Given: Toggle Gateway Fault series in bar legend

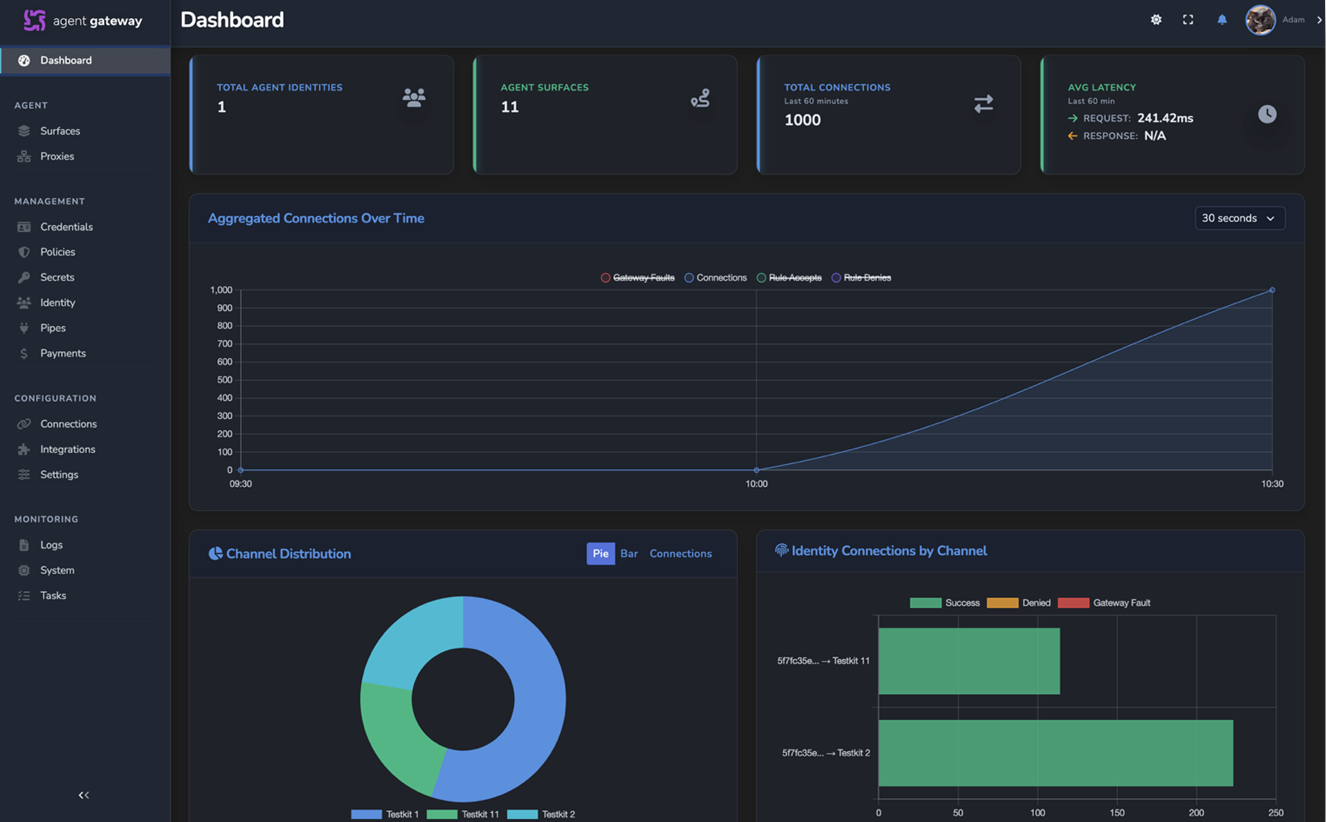Looking at the screenshot, I should (1104, 603).
